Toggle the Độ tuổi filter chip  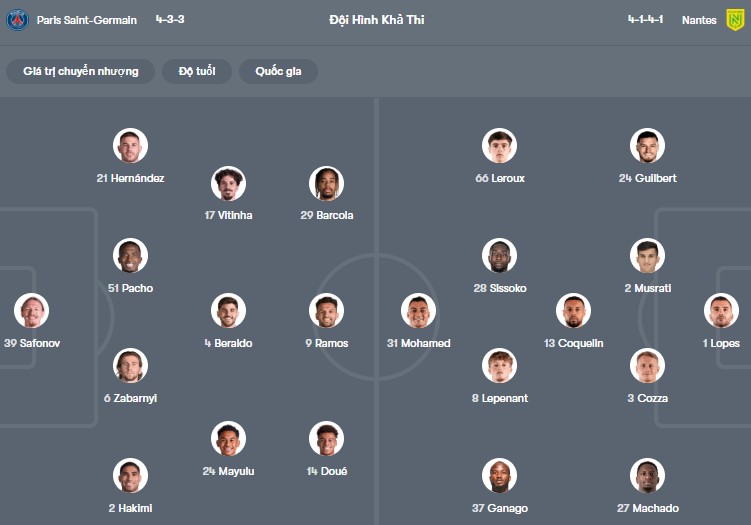[x=197, y=71]
